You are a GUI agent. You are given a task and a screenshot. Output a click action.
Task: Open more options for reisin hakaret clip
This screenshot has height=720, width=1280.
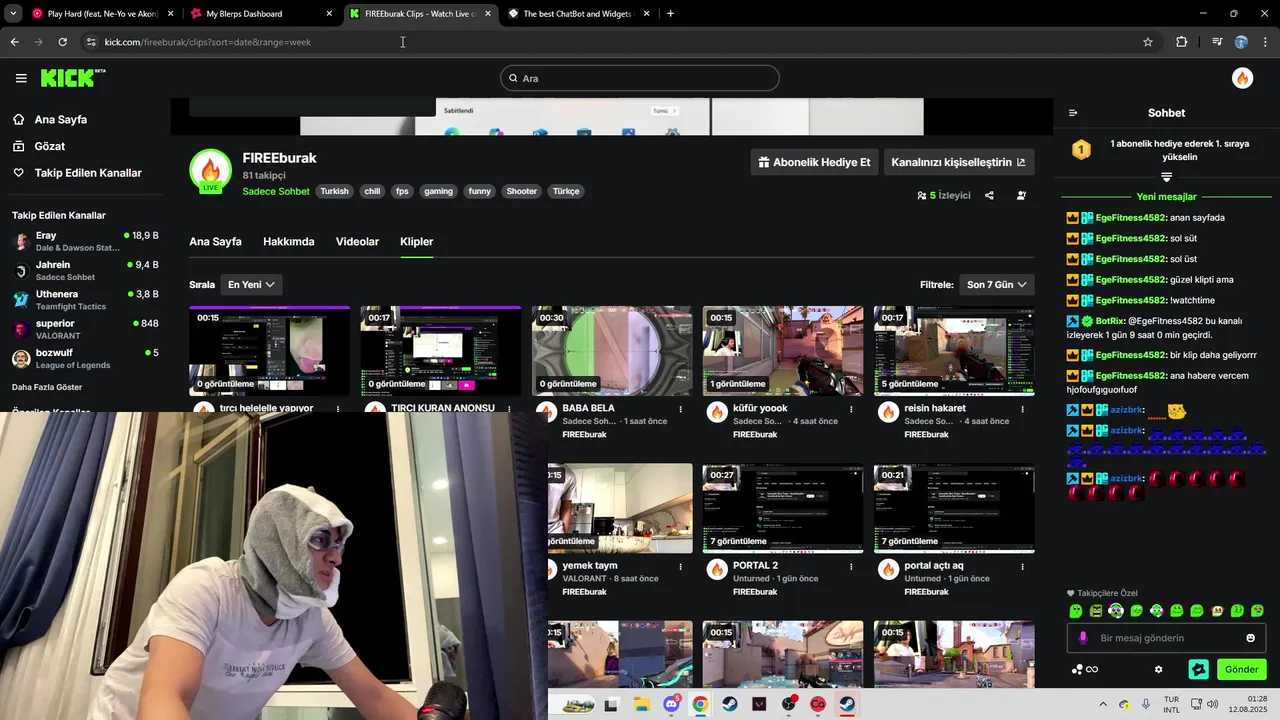pos(1023,409)
